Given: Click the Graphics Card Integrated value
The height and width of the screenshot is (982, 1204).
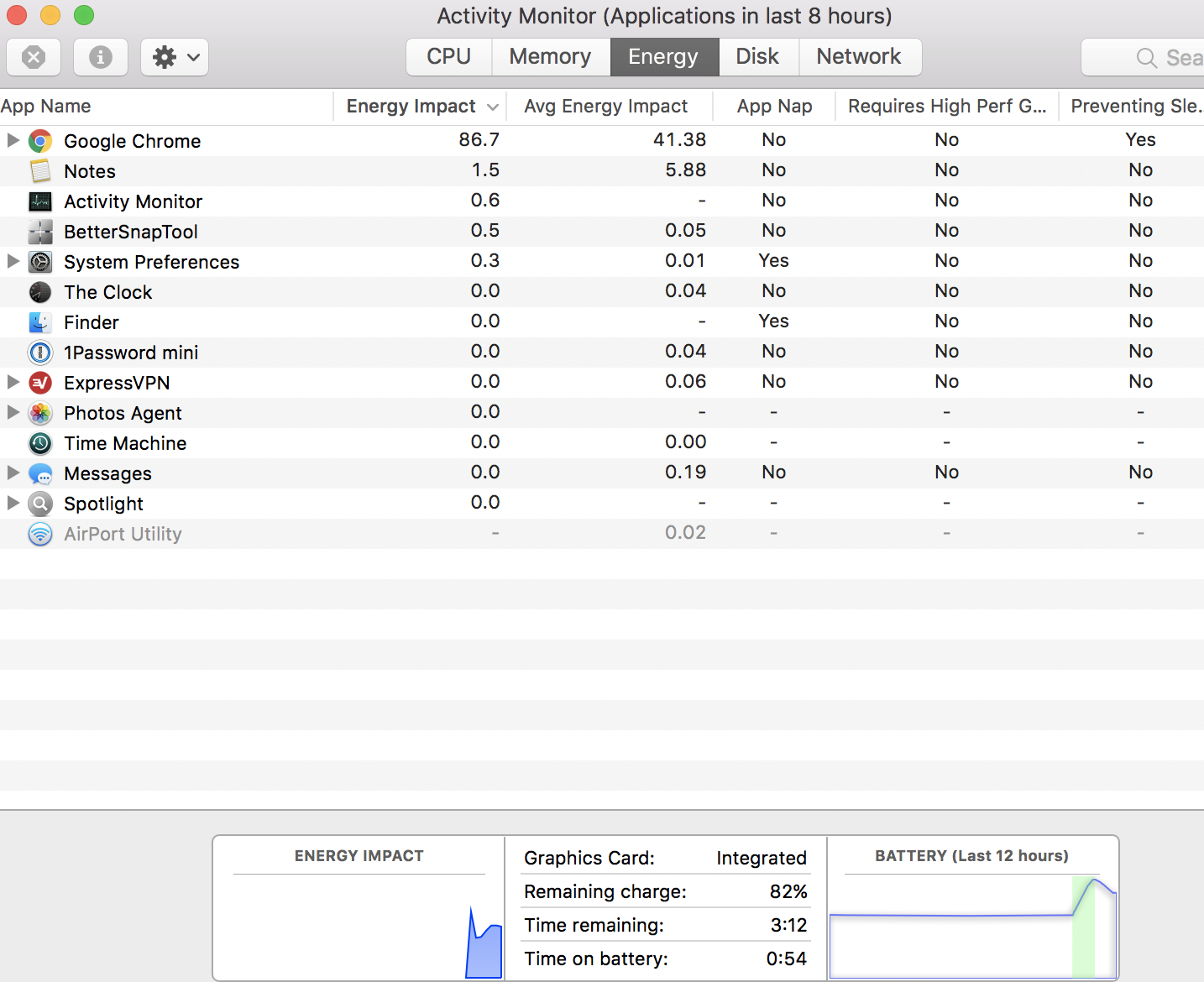Looking at the screenshot, I should point(762,858).
